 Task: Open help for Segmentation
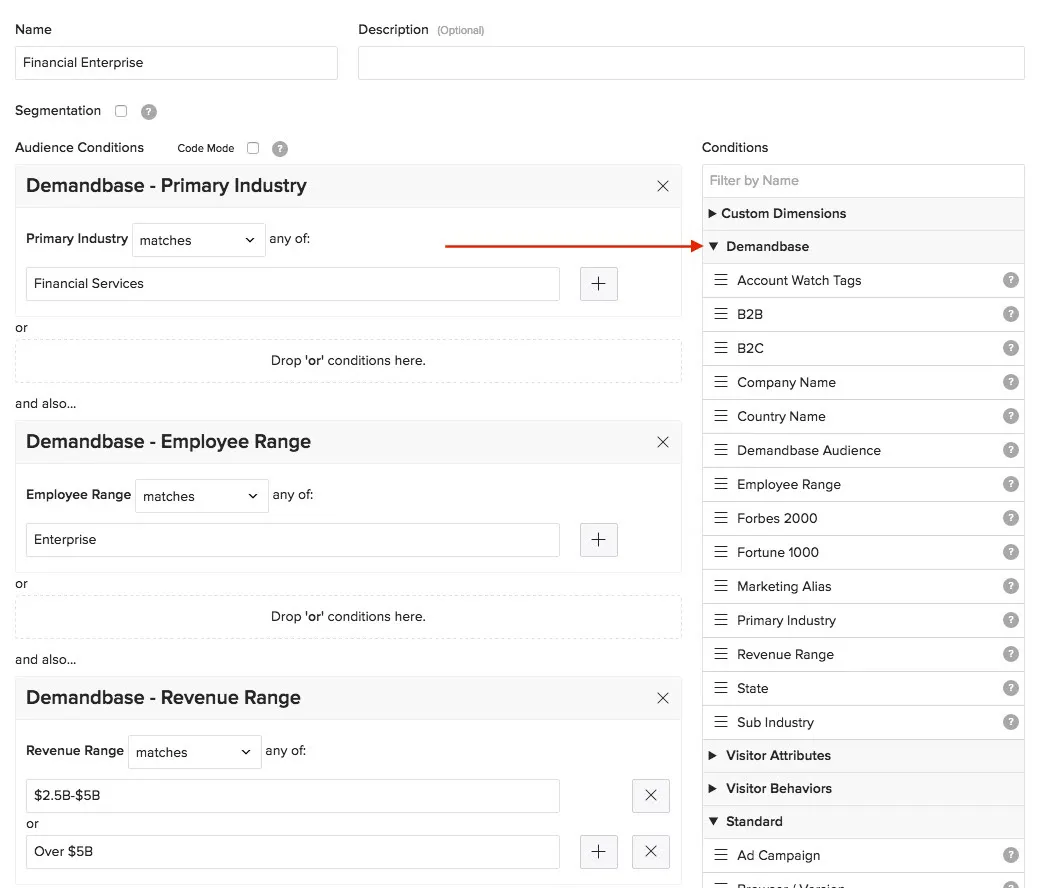pyautogui.click(x=149, y=111)
